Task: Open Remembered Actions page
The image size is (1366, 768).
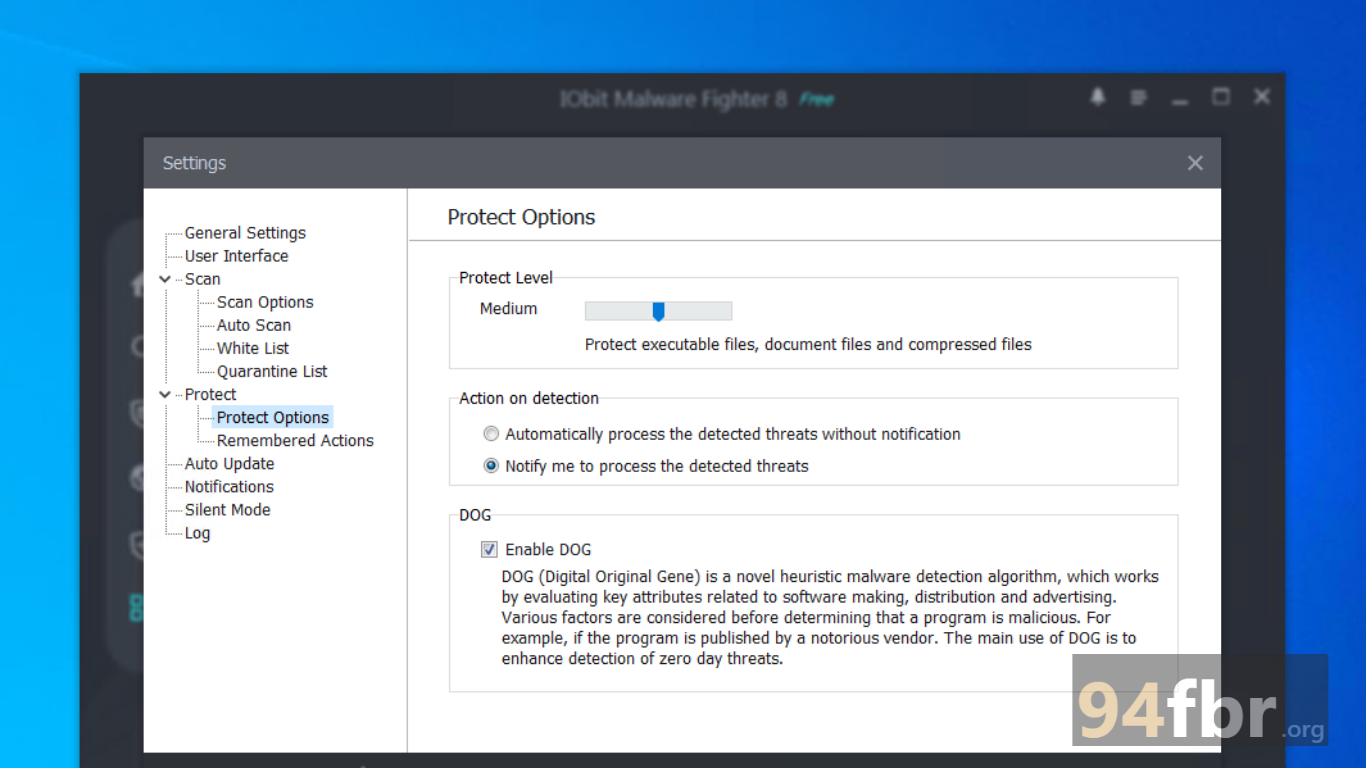Action: point(295,440)
